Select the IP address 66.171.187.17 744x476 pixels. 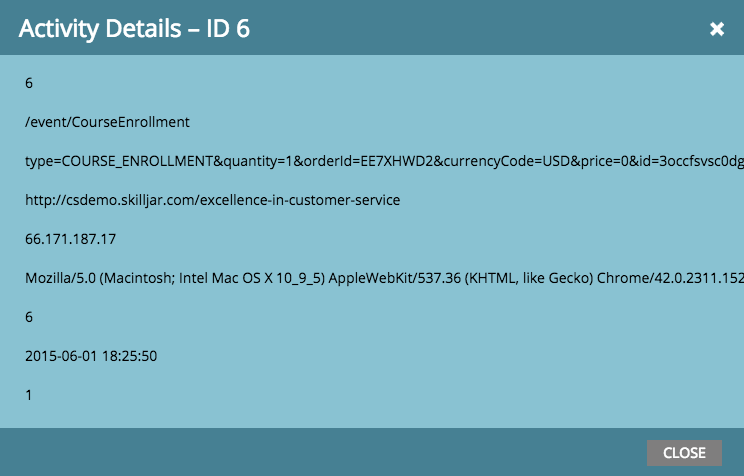pyautogui.click(x=70, y=239)
